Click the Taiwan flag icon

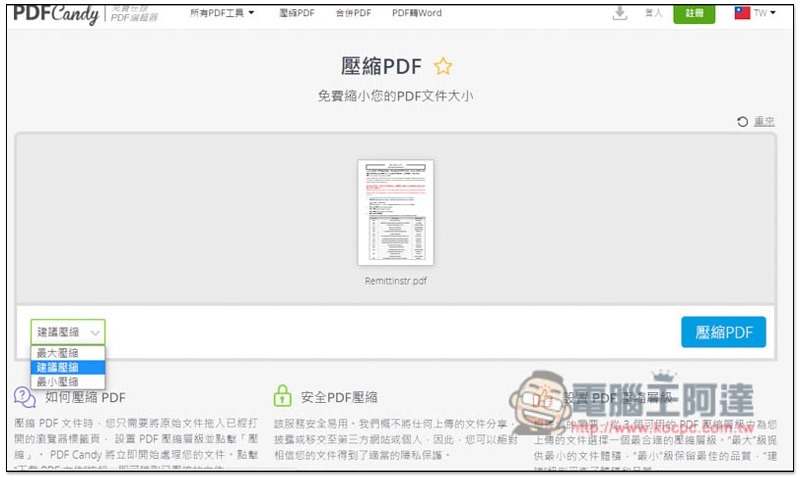coord(742,13)
